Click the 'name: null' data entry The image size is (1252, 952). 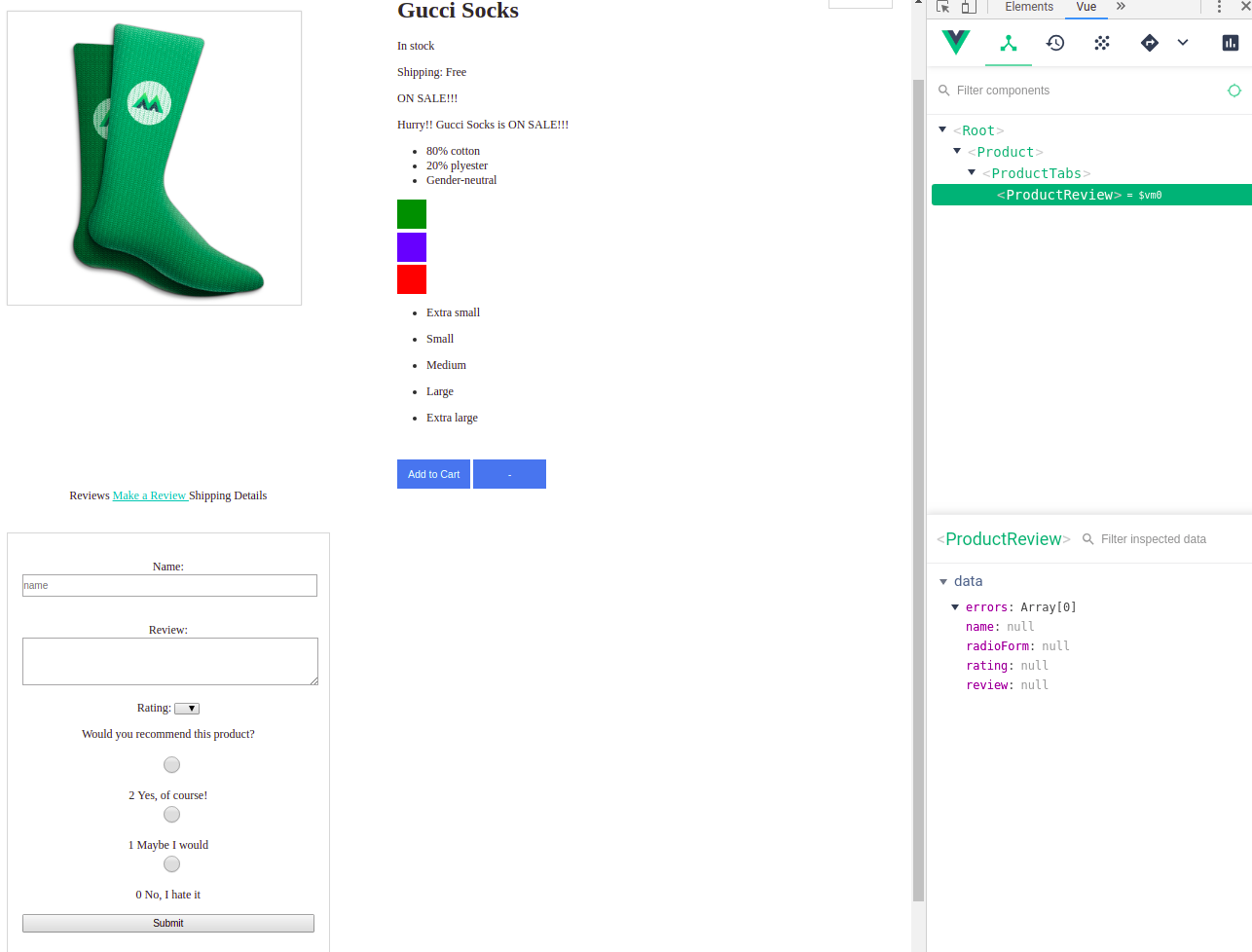[x=1000, y=627]
